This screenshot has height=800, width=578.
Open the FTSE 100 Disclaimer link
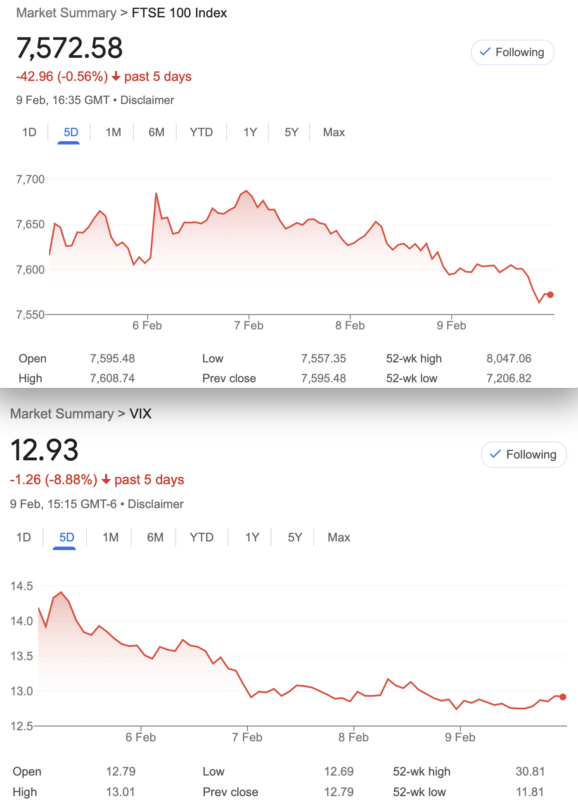click(147, 100)
